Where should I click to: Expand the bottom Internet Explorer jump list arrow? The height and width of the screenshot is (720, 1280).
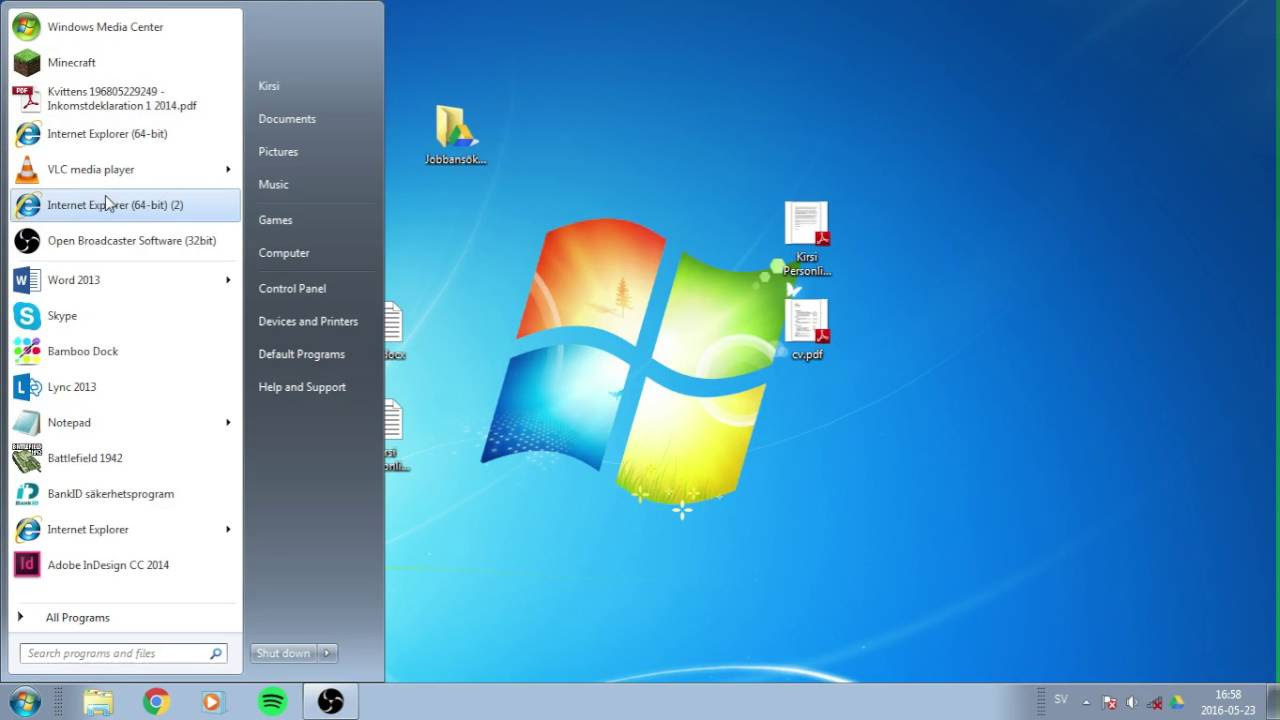pyautogui.click(x=228, y=529)
